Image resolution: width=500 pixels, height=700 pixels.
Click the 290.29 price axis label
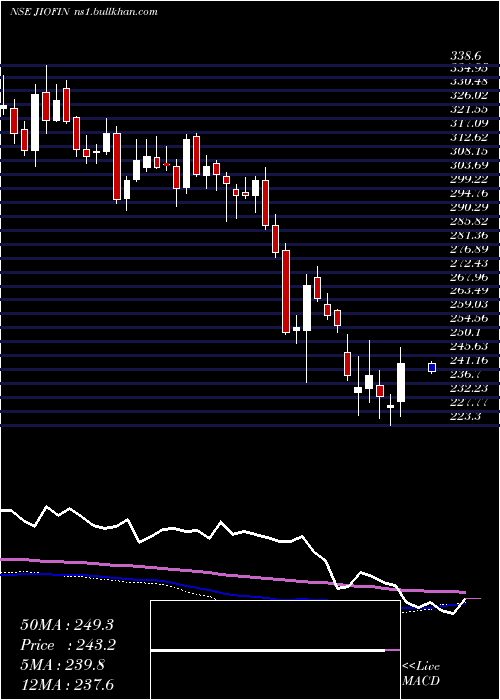pos(468,207)
